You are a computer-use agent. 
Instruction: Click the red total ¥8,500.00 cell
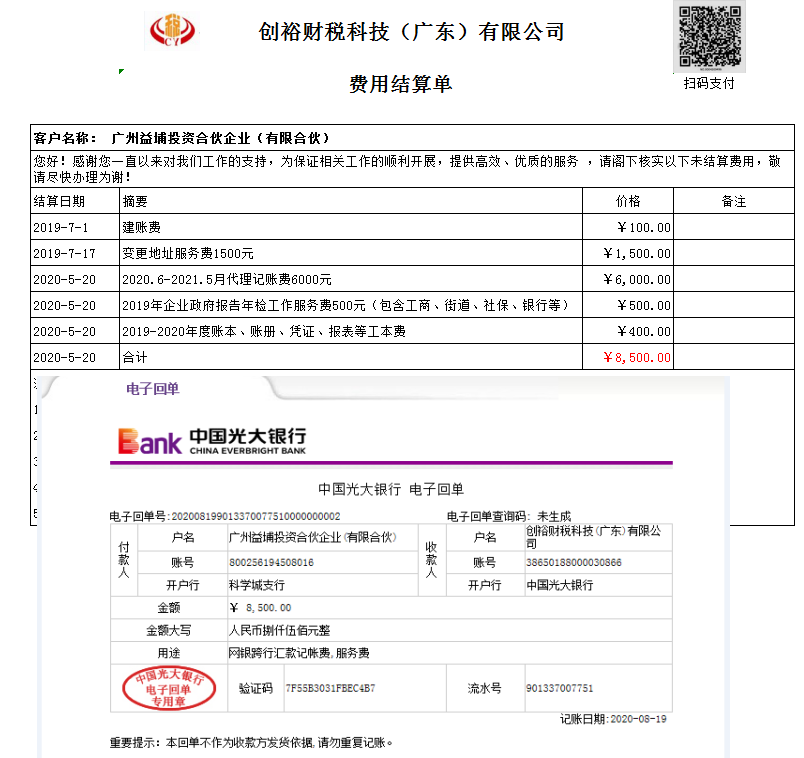(628, 357)
